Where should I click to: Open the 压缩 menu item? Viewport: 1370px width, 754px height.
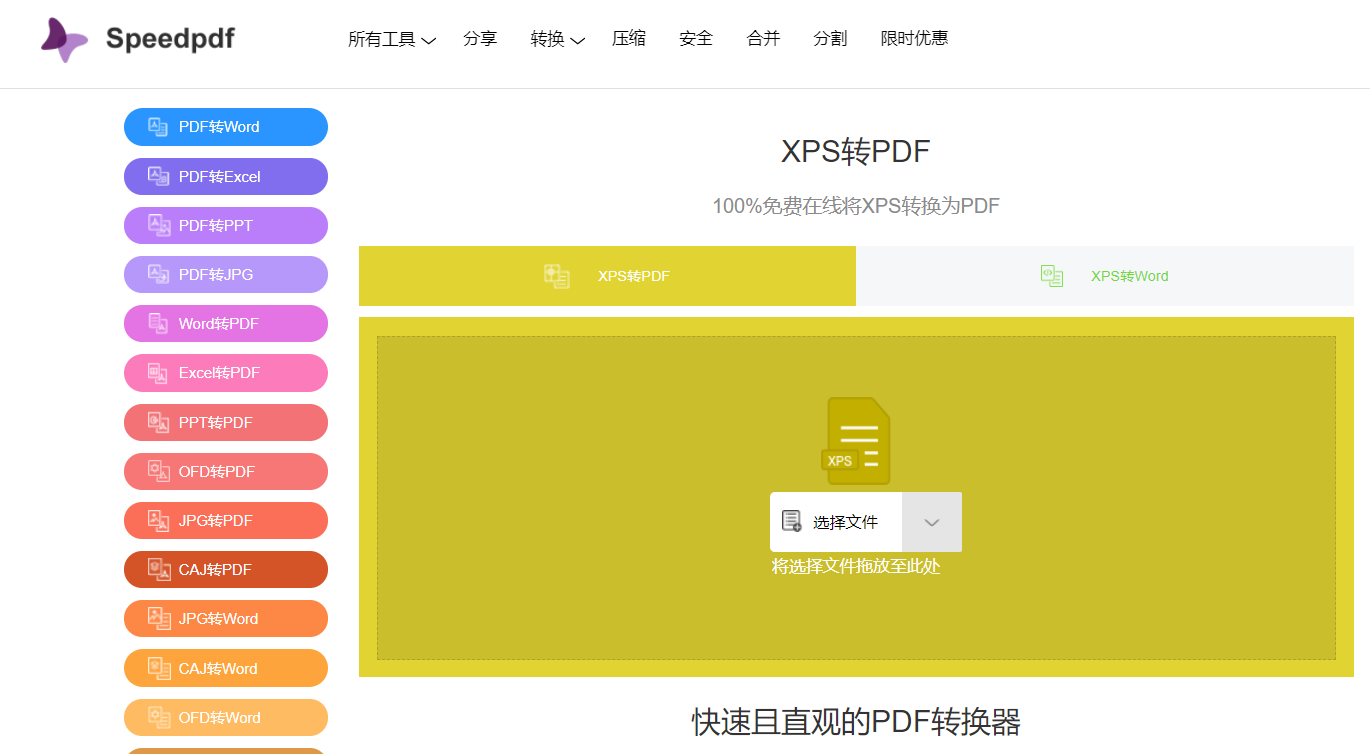(x=629, y=39)
